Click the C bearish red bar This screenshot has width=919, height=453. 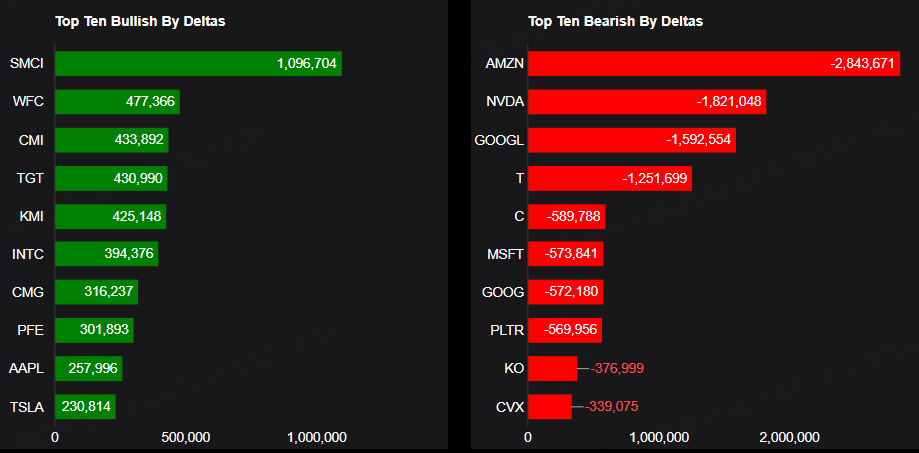[567, 216]
